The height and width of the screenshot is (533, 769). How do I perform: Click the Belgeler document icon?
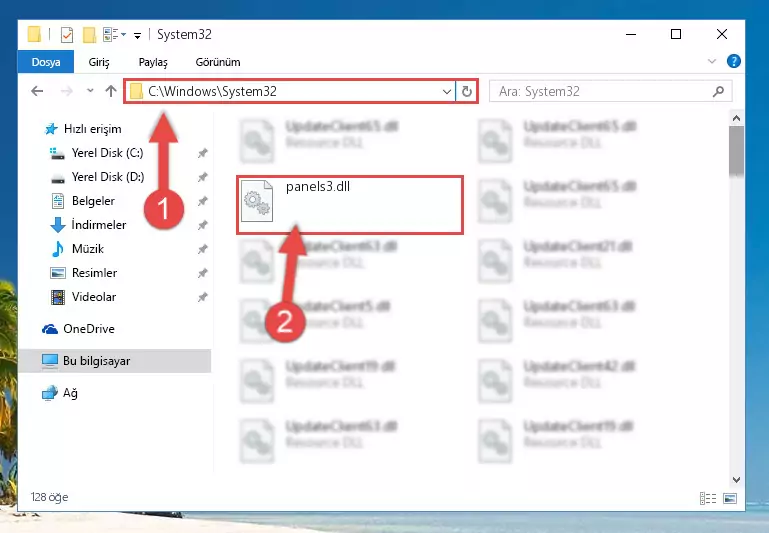58,201
